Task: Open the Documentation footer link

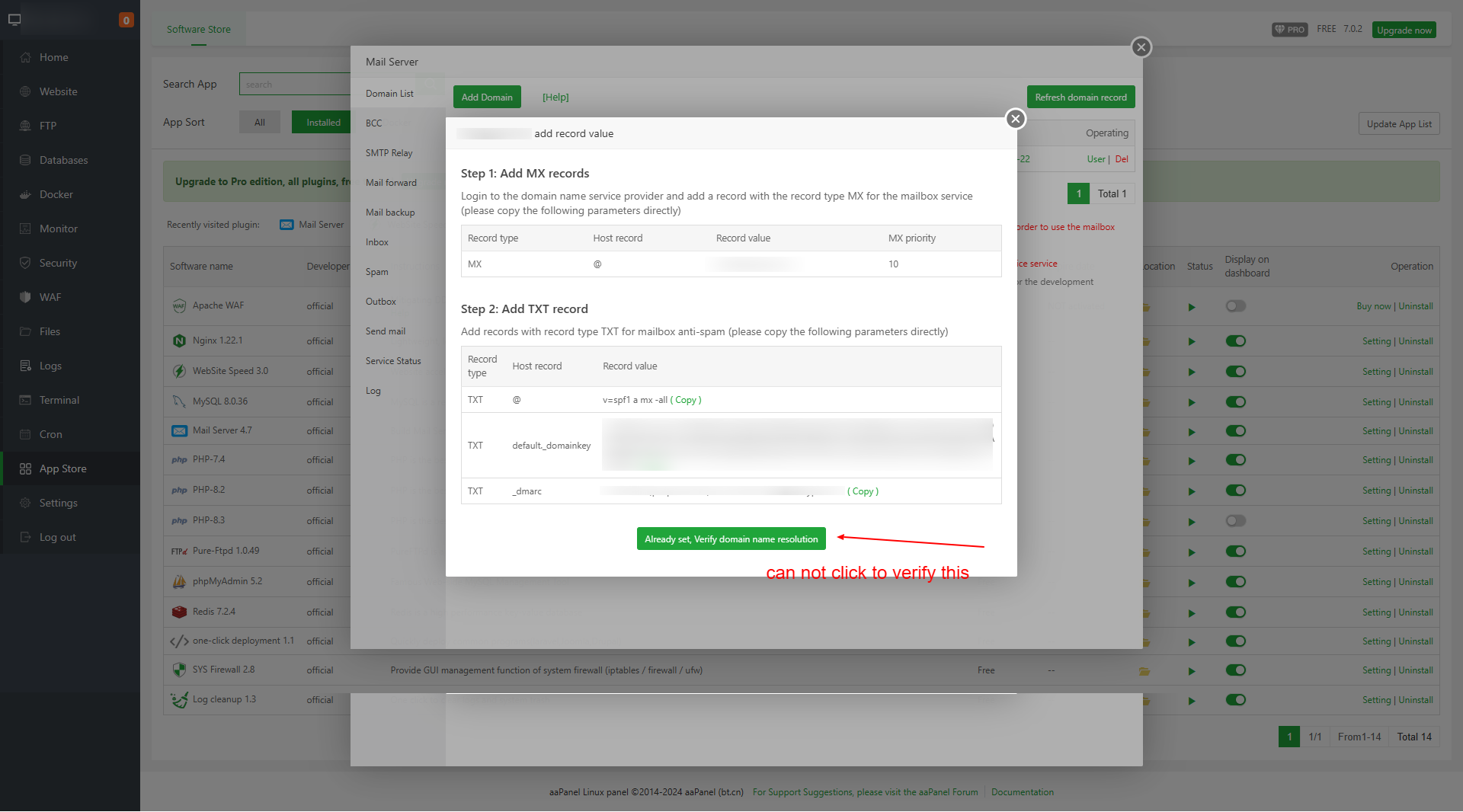Action: [1023, 792]
